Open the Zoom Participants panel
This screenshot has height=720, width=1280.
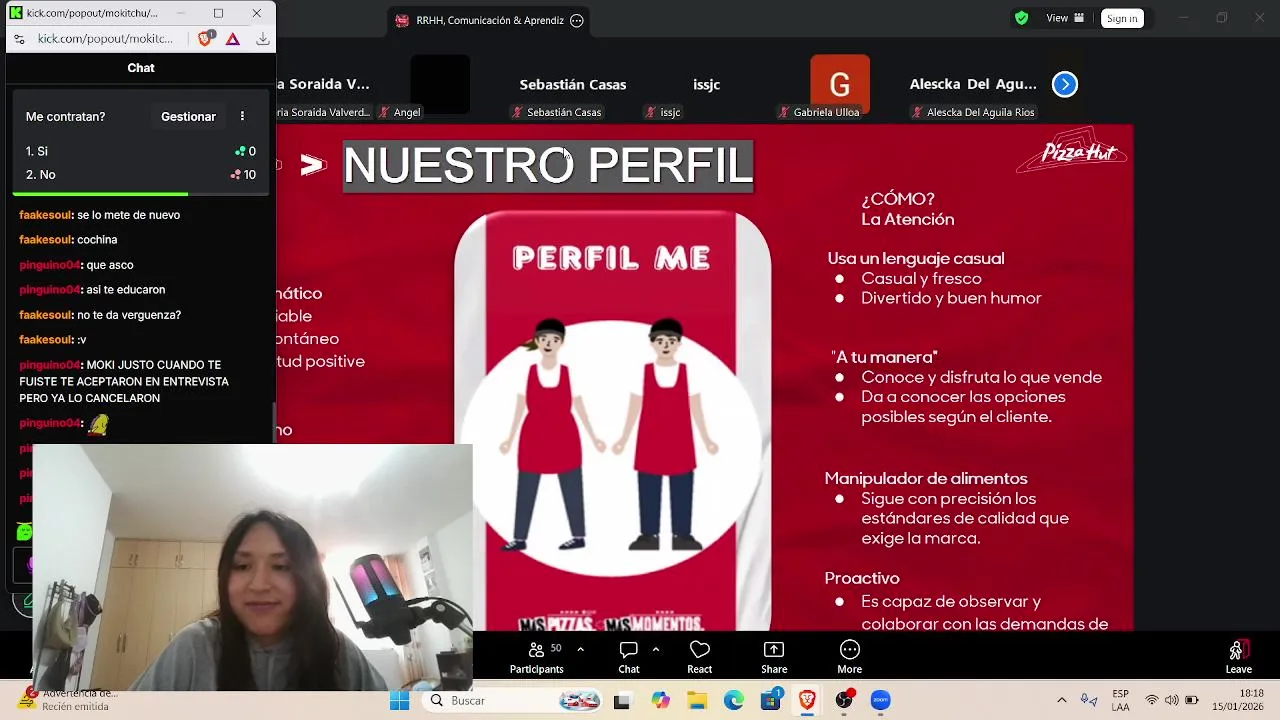point(536,657)
